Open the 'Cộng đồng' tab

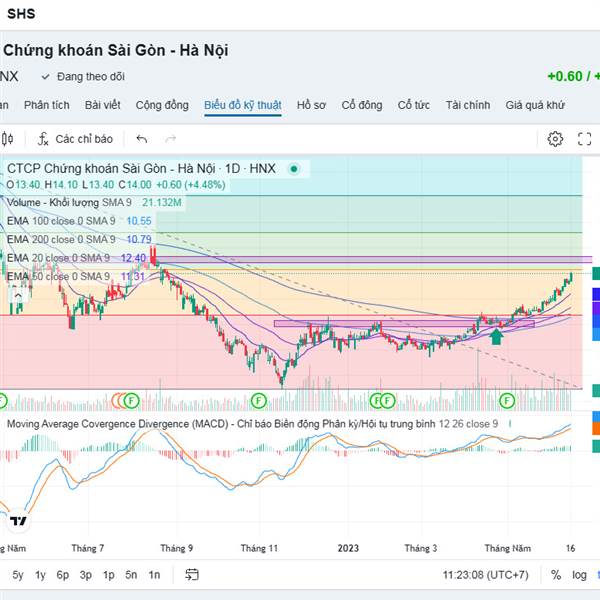pyautogui.click(x=162, y=105)
